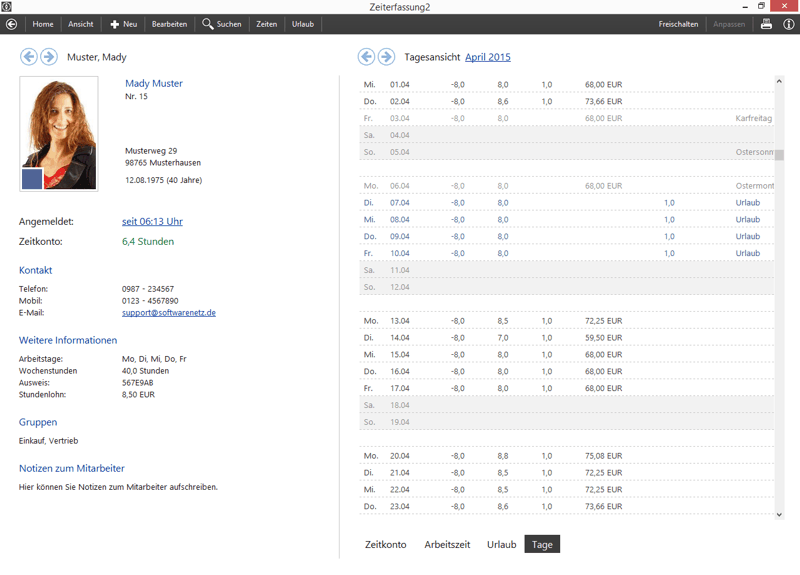800x575 pixels.
Task: Show next month in Tagesansicht
Action: coord(386,57)
